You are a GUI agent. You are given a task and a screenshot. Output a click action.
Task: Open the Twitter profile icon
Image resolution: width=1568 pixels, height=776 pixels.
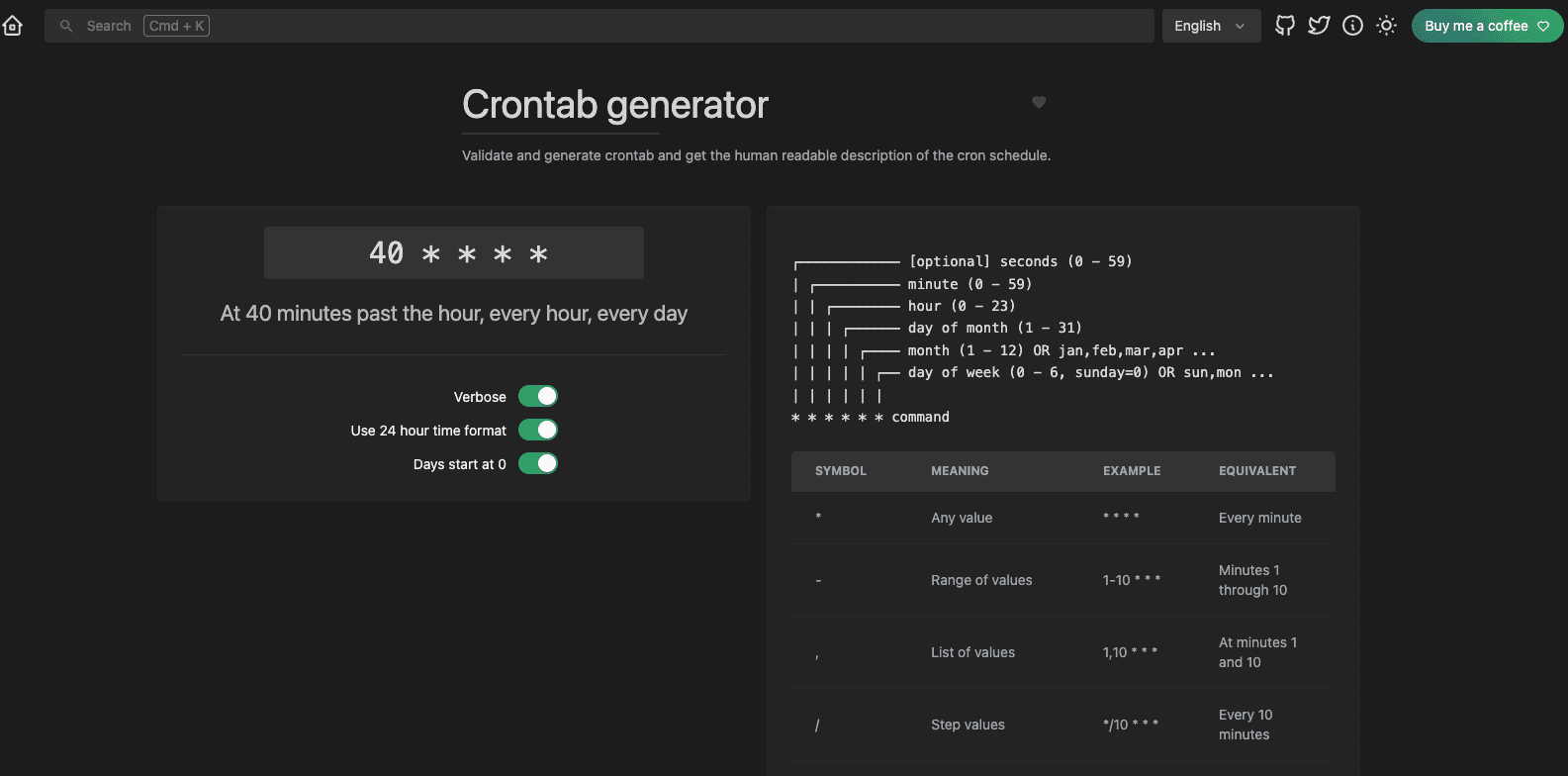tap(1319, 26)
